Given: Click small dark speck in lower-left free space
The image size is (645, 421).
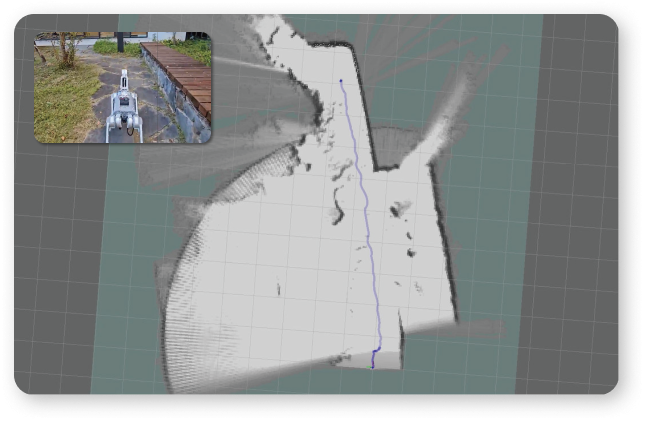Looking at the screenshot, I should [277, 289].
